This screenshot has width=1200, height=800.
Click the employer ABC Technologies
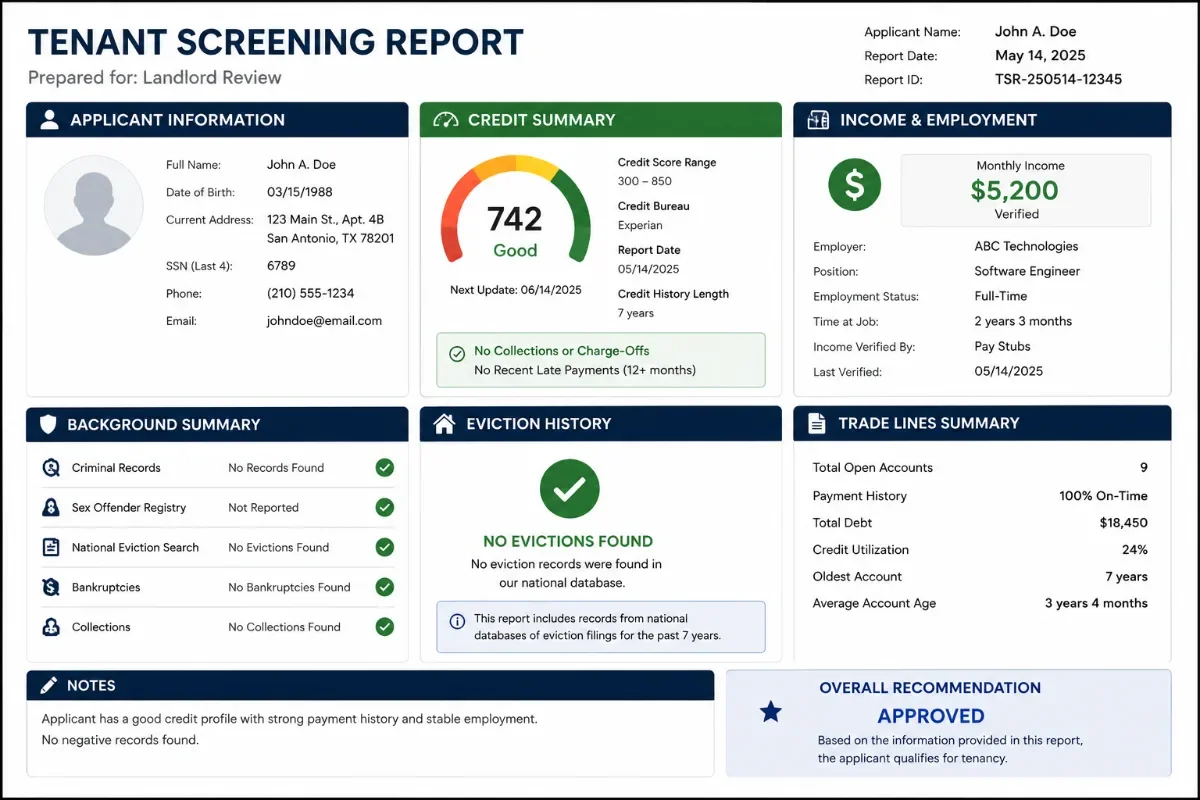point(1026,246)
